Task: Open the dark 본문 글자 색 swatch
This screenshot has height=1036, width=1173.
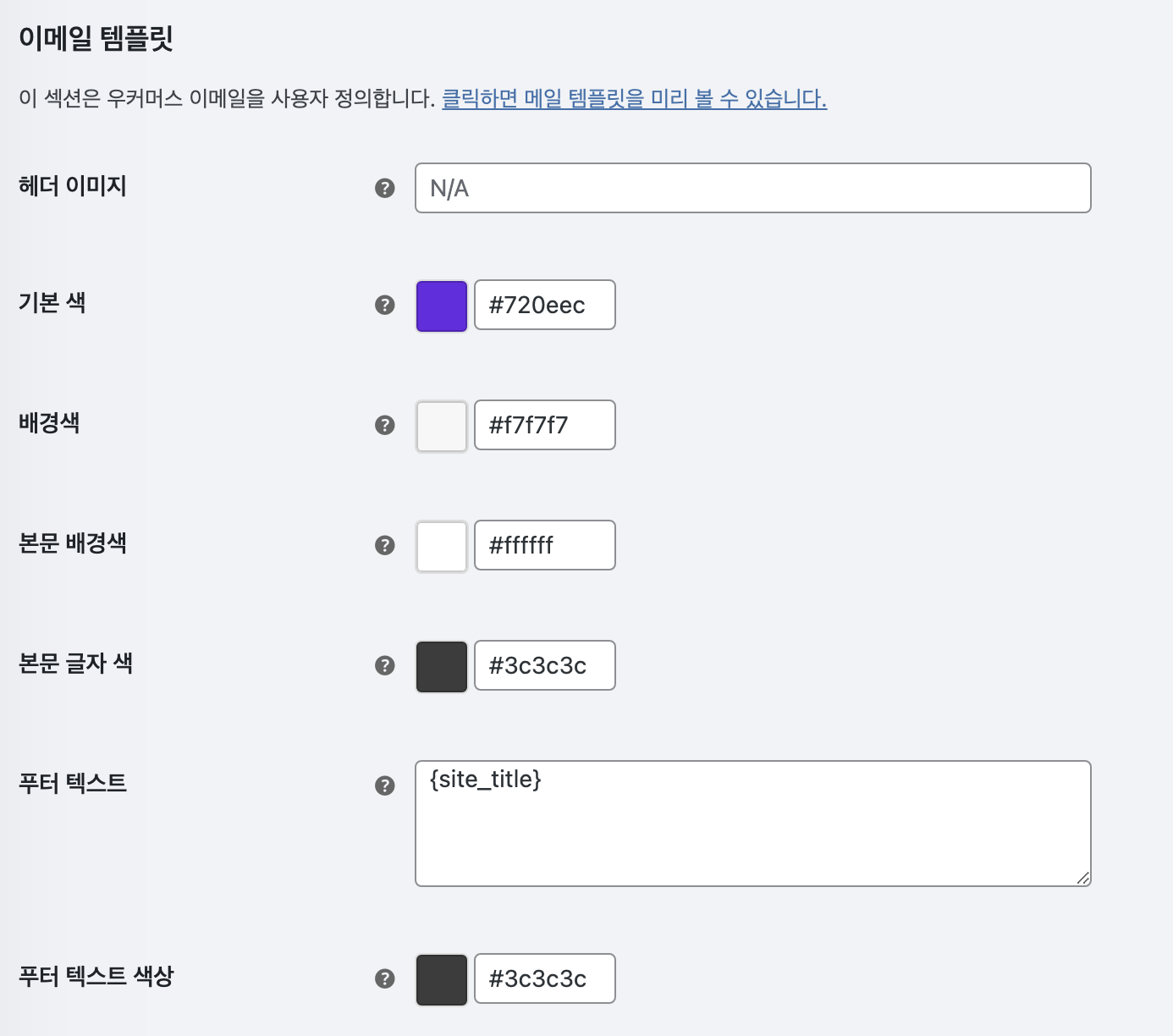Action: tap(442, 666)
